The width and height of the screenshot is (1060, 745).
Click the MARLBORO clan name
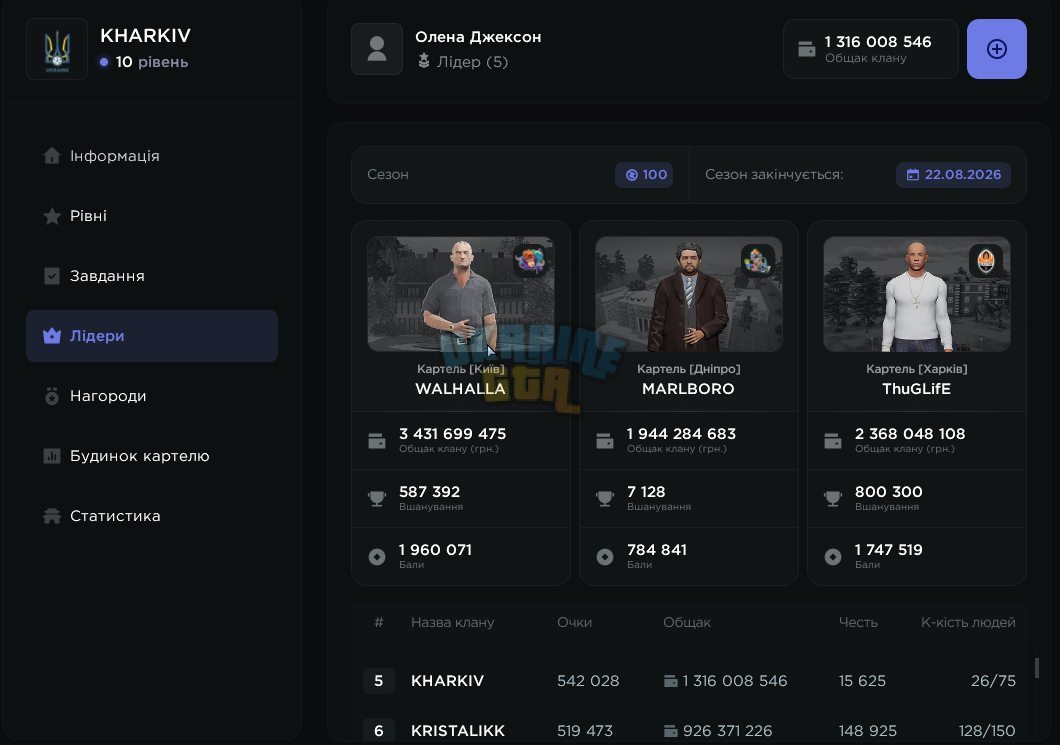(688, 389)
